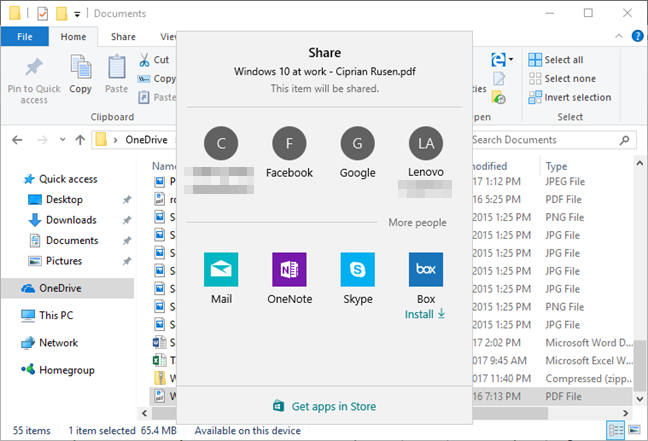Select OneDrive in the navigation pane
The width and height of the screenshot is (648, 441).
(67, 288)
